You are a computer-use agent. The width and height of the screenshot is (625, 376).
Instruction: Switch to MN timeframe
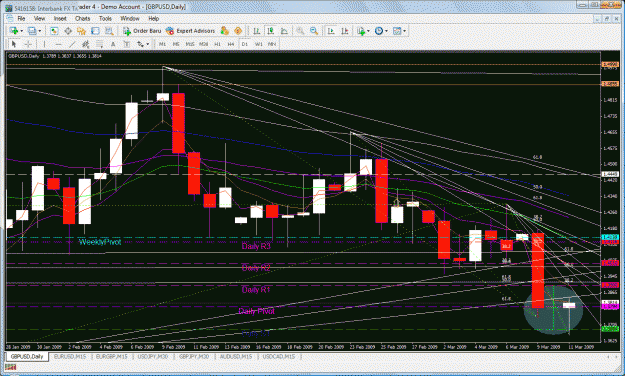pos(272,44)
